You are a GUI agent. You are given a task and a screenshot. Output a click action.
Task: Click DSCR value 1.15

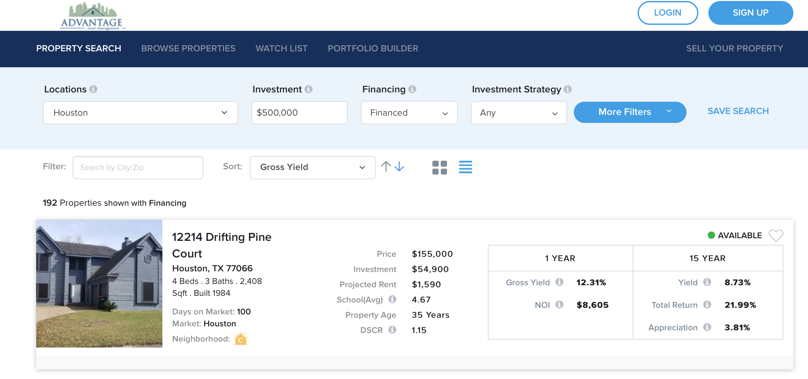point(419,330)
